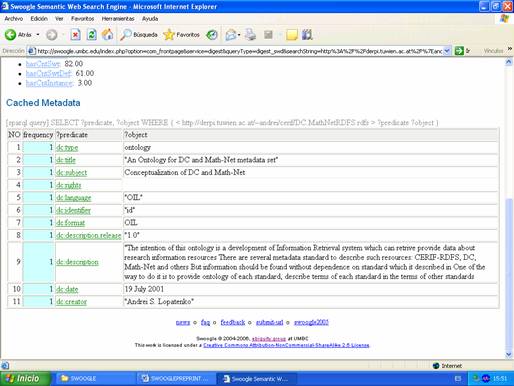The image size is (514, 386).
Task: Open the hasCntSwtDef link
Action: tap(49, 73)
